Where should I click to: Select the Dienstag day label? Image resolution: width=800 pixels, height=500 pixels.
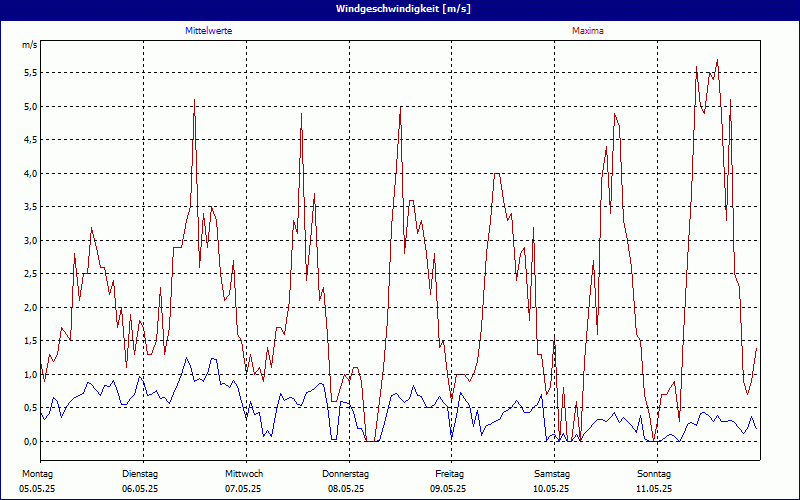coord(140,473)
